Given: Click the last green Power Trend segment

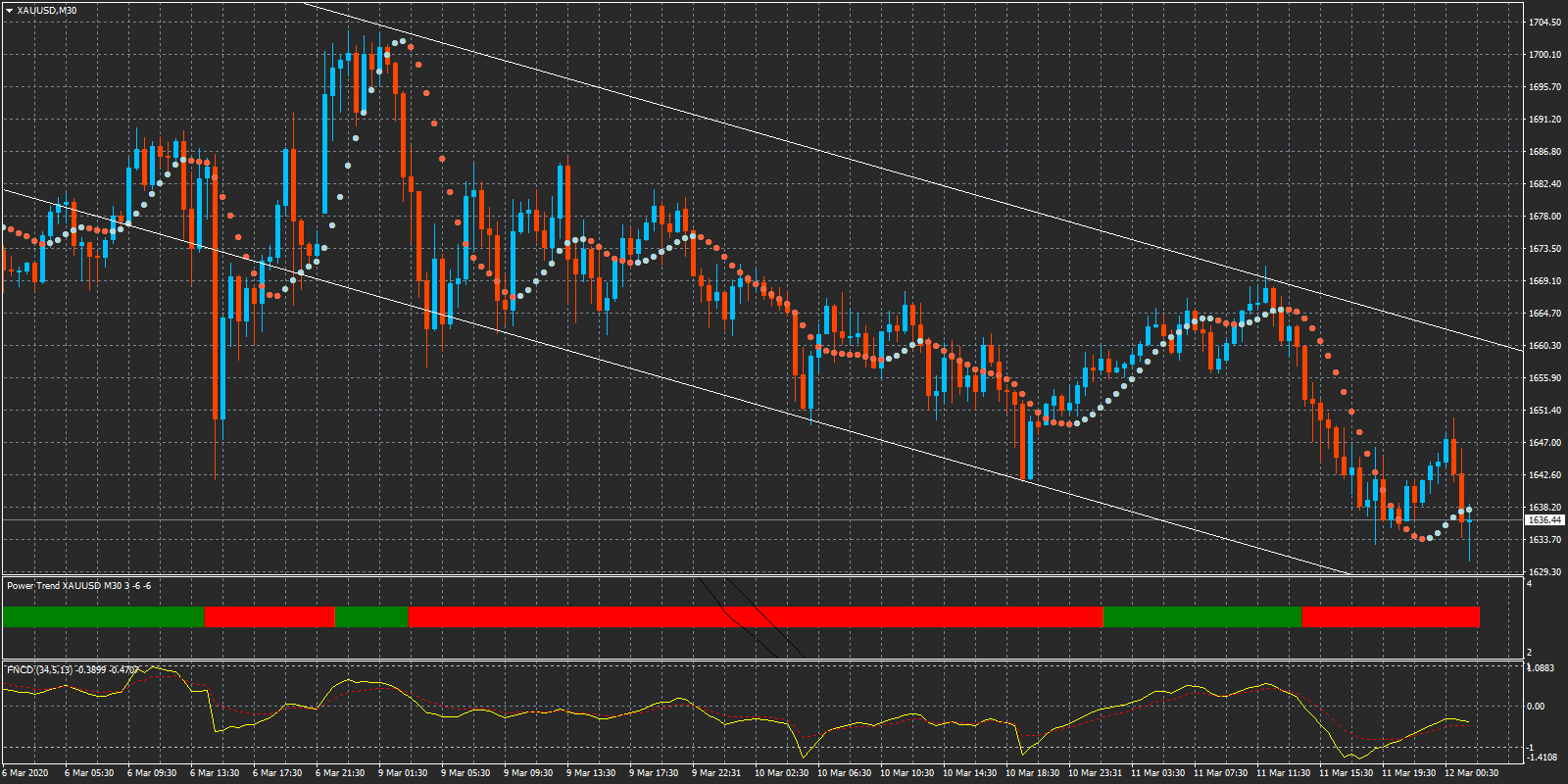Looking at the screenshot, I should [1201, 616].
